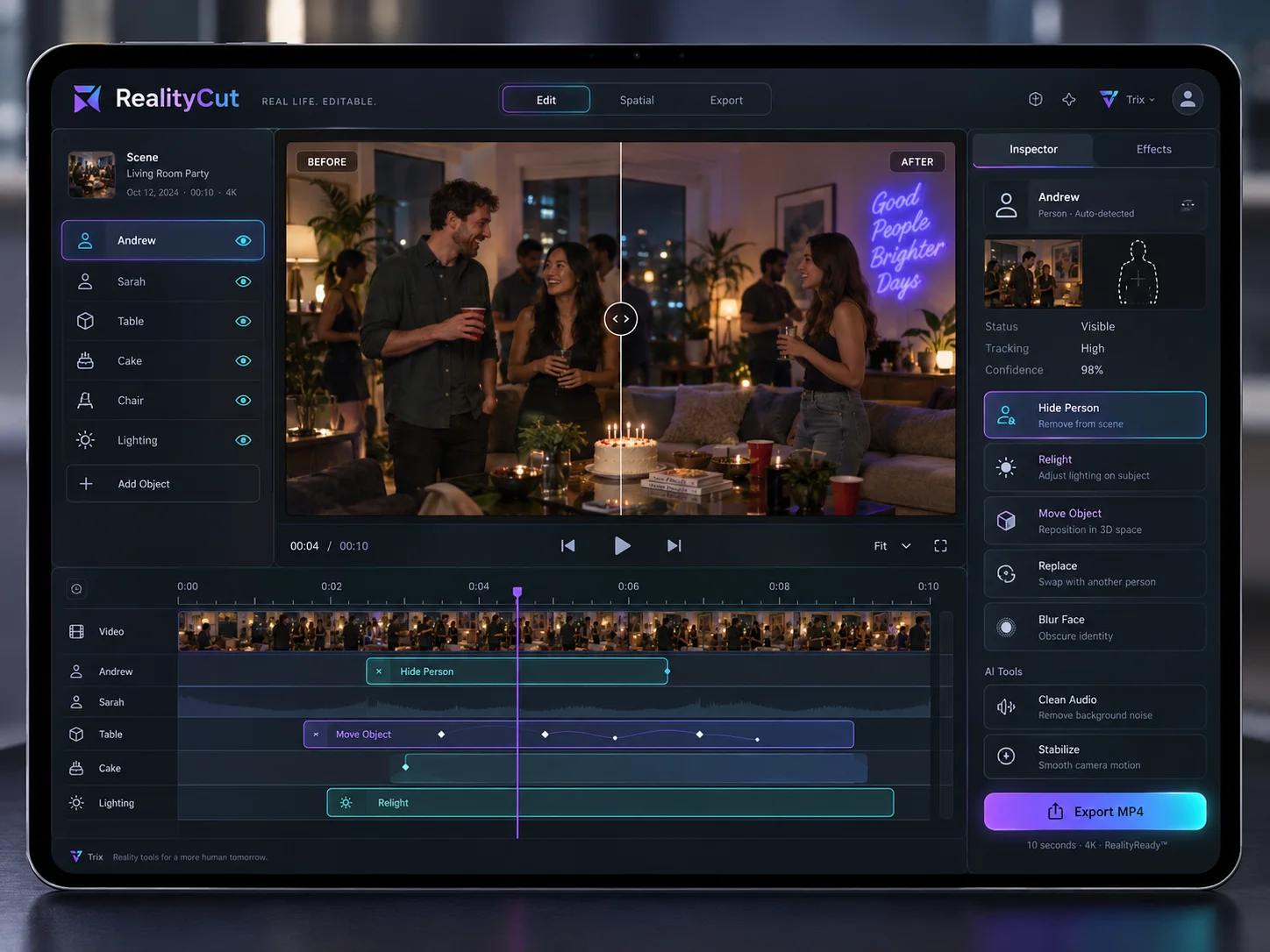
Task: Click the timeline clock icon
Action: pos(76,589)
